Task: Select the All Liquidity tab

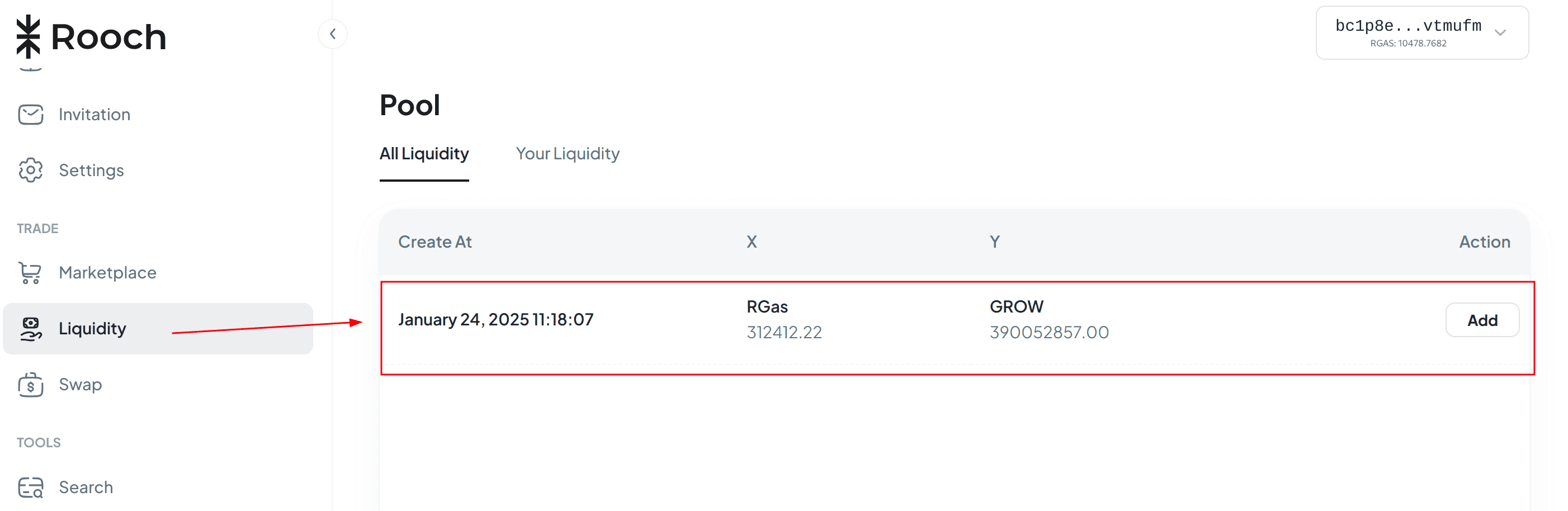Action: tap(424, 153)
